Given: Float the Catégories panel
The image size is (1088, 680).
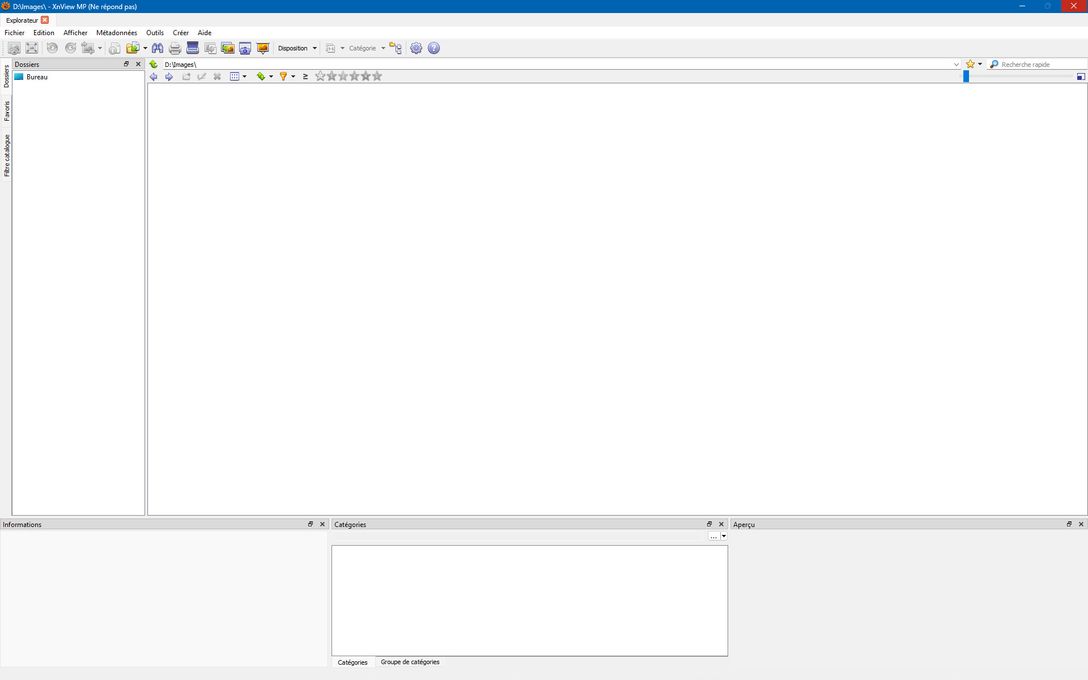Looking at the screenshot, I should click(x=709, y=524).
